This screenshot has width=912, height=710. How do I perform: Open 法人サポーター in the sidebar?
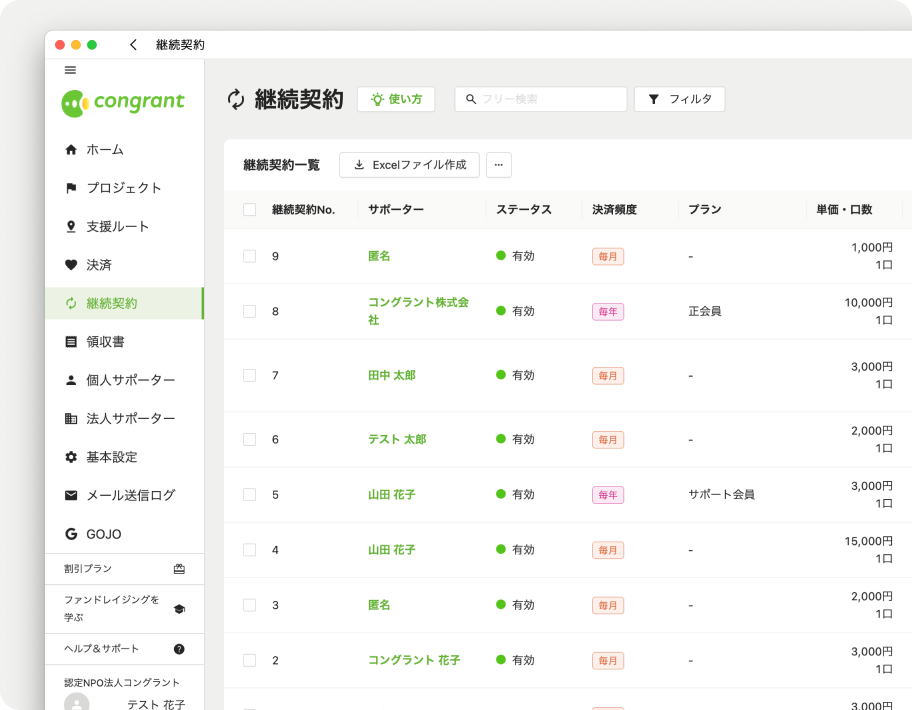[x=124, y=418]
